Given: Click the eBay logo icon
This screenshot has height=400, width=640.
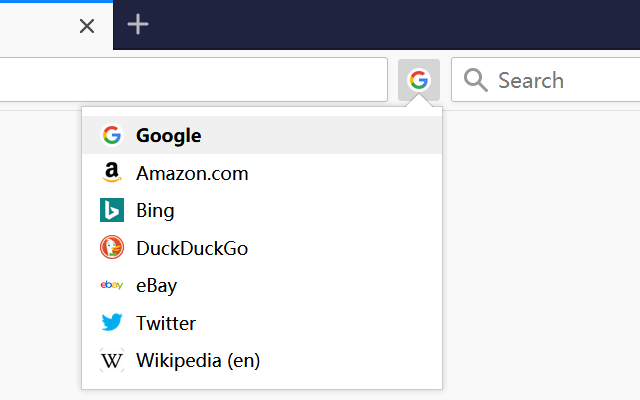Looking at the screenshot, I should [x=111, y=286].
